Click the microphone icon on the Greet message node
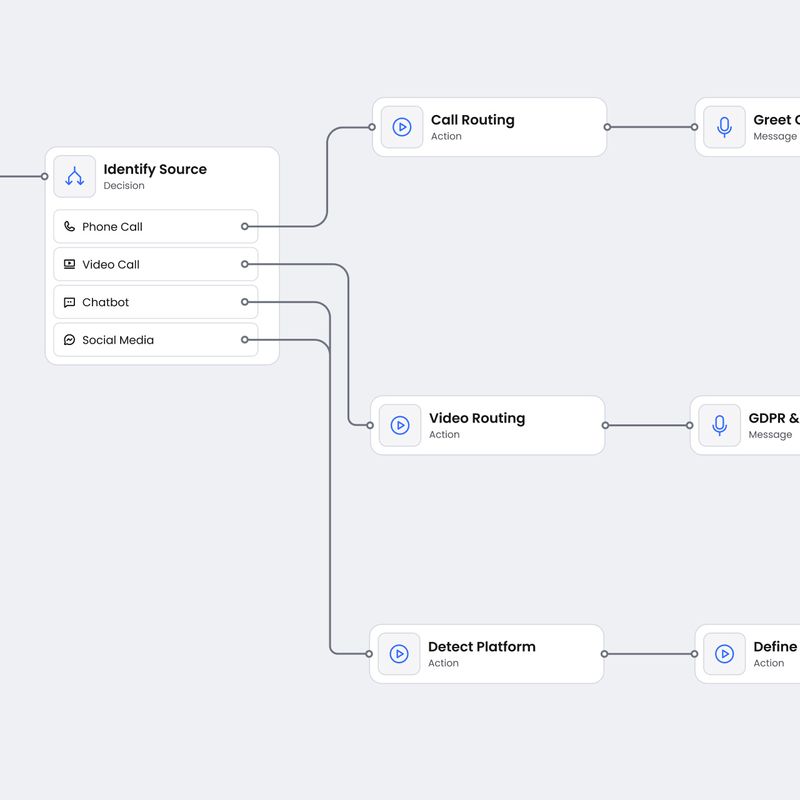This screenshot has height=800, width=800. pos(722,127)
